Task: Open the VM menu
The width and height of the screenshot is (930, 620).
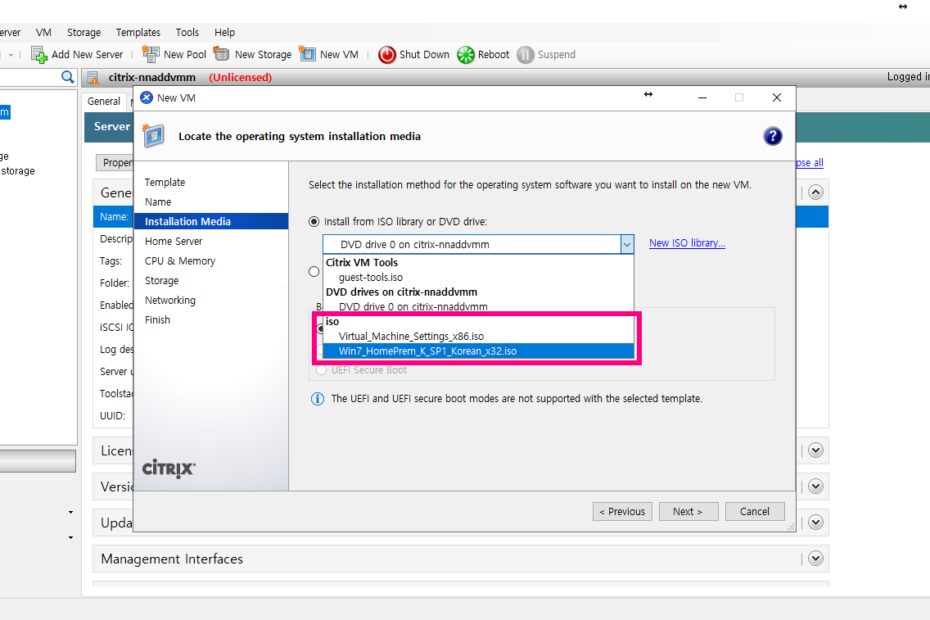Action: coord(43,32)
